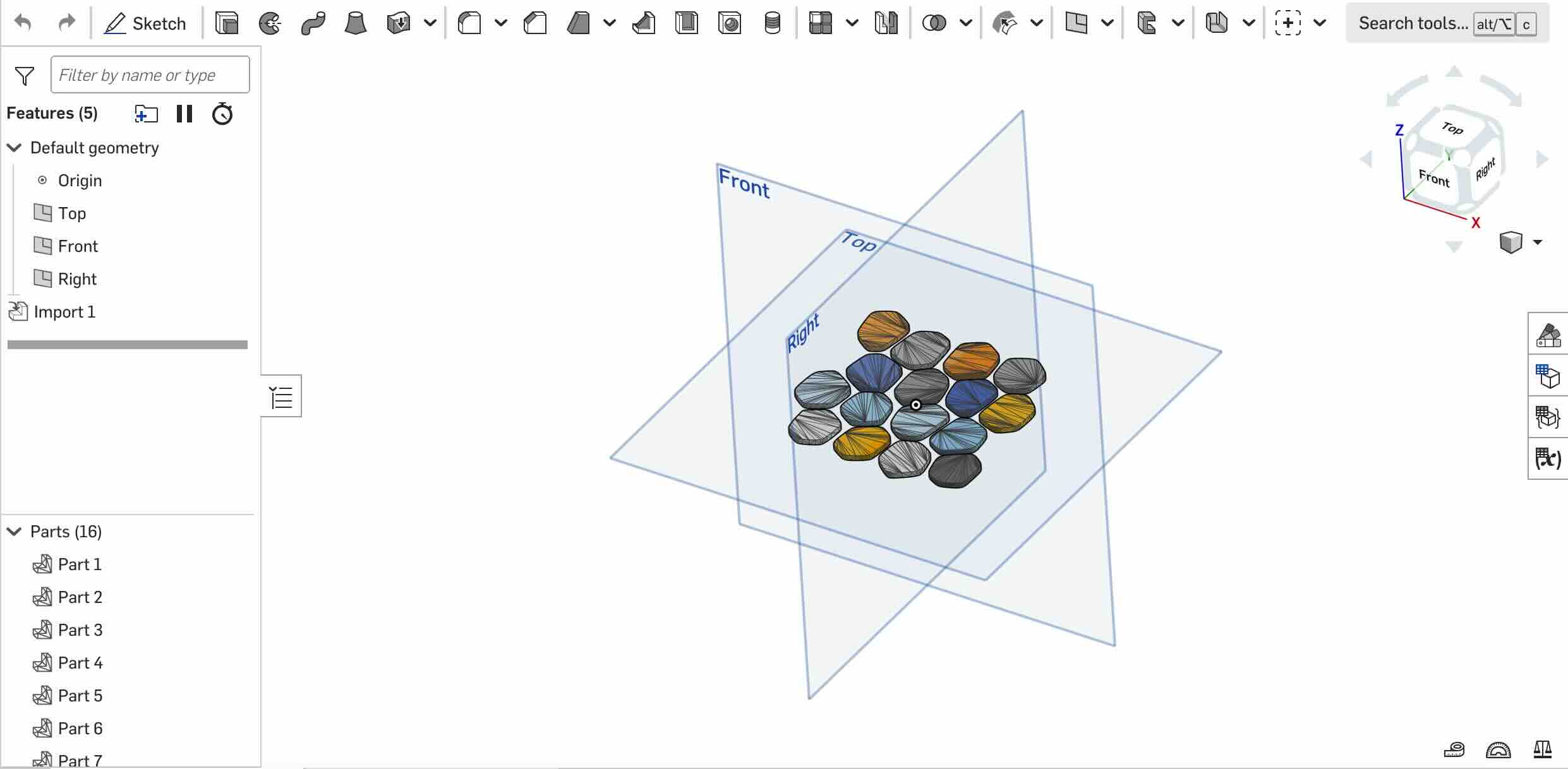Select the Fillet tool icon
The image size is (1568, 769).
coord(469,23)
